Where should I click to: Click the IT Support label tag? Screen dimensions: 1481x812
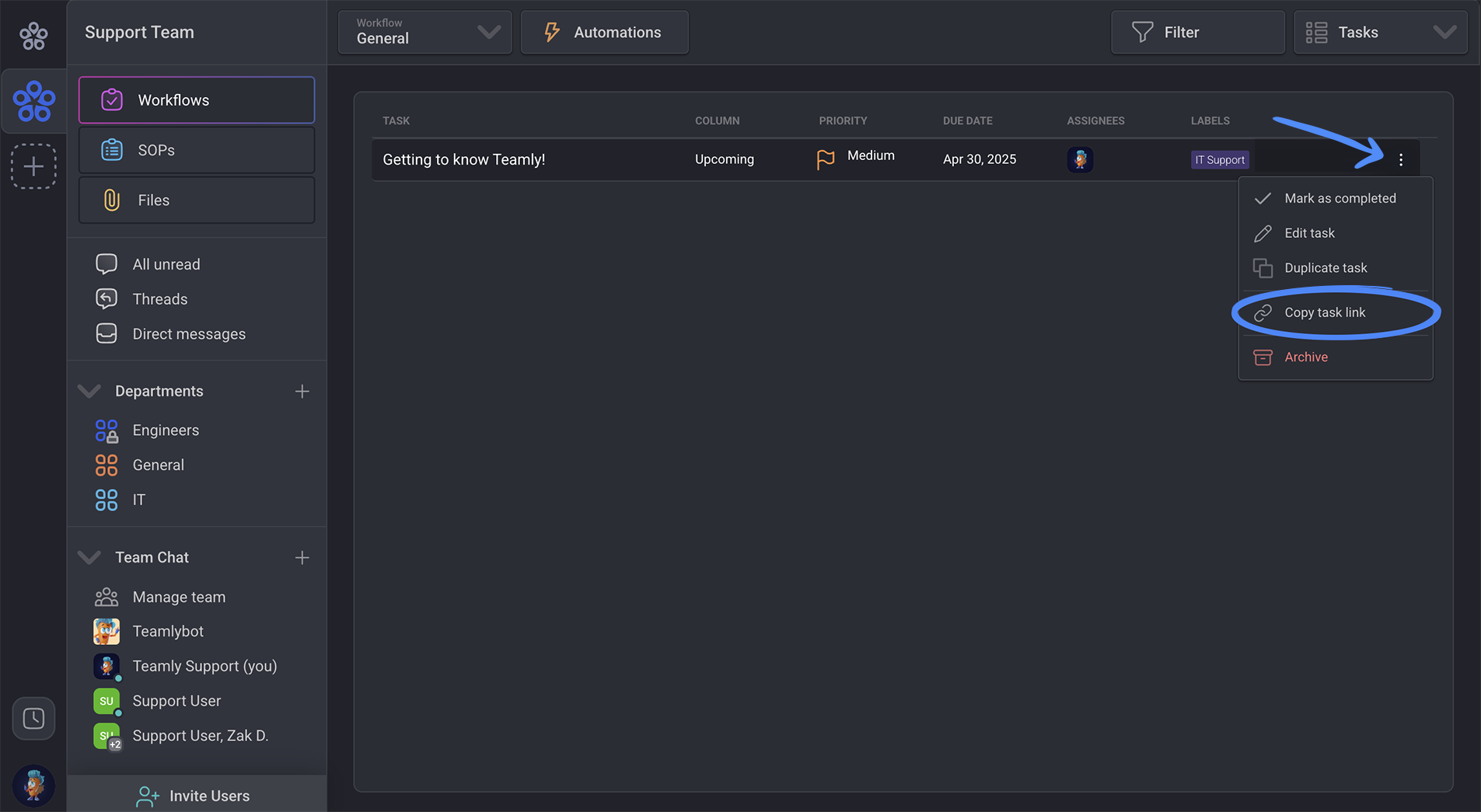pos(1220,160)
